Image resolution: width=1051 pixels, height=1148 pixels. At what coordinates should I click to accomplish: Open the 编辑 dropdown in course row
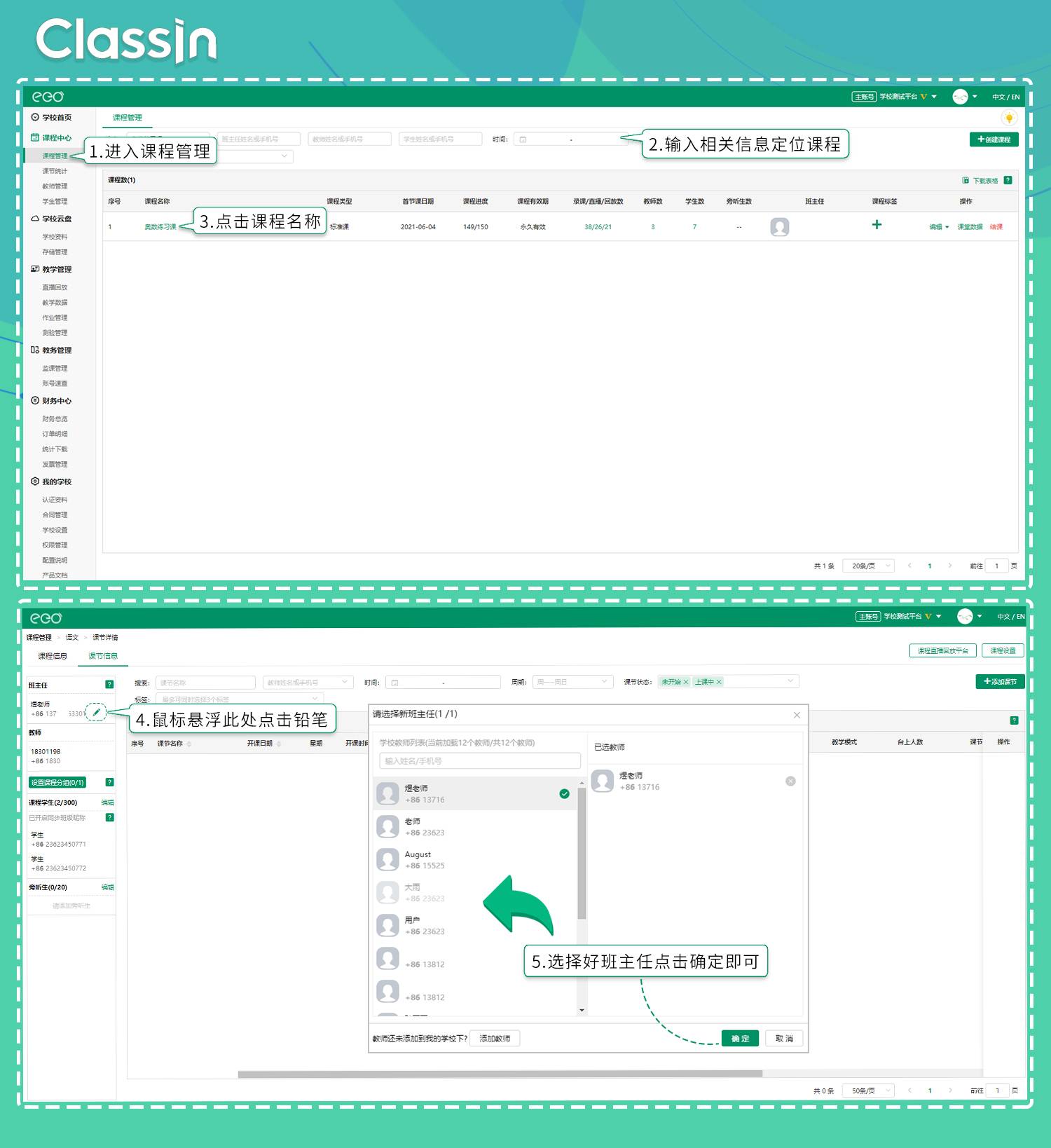click(x=939, y=227)
